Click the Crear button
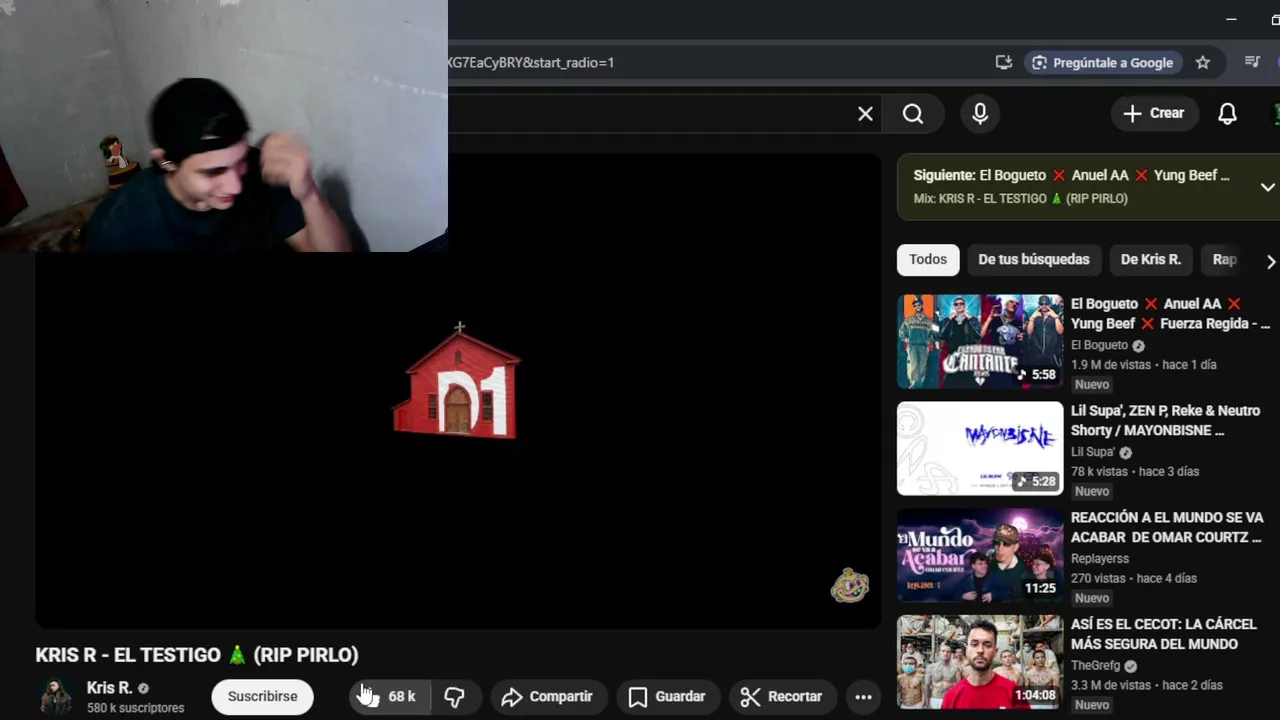Viewport: 1280px width, 720px height. coord(1154,113)
